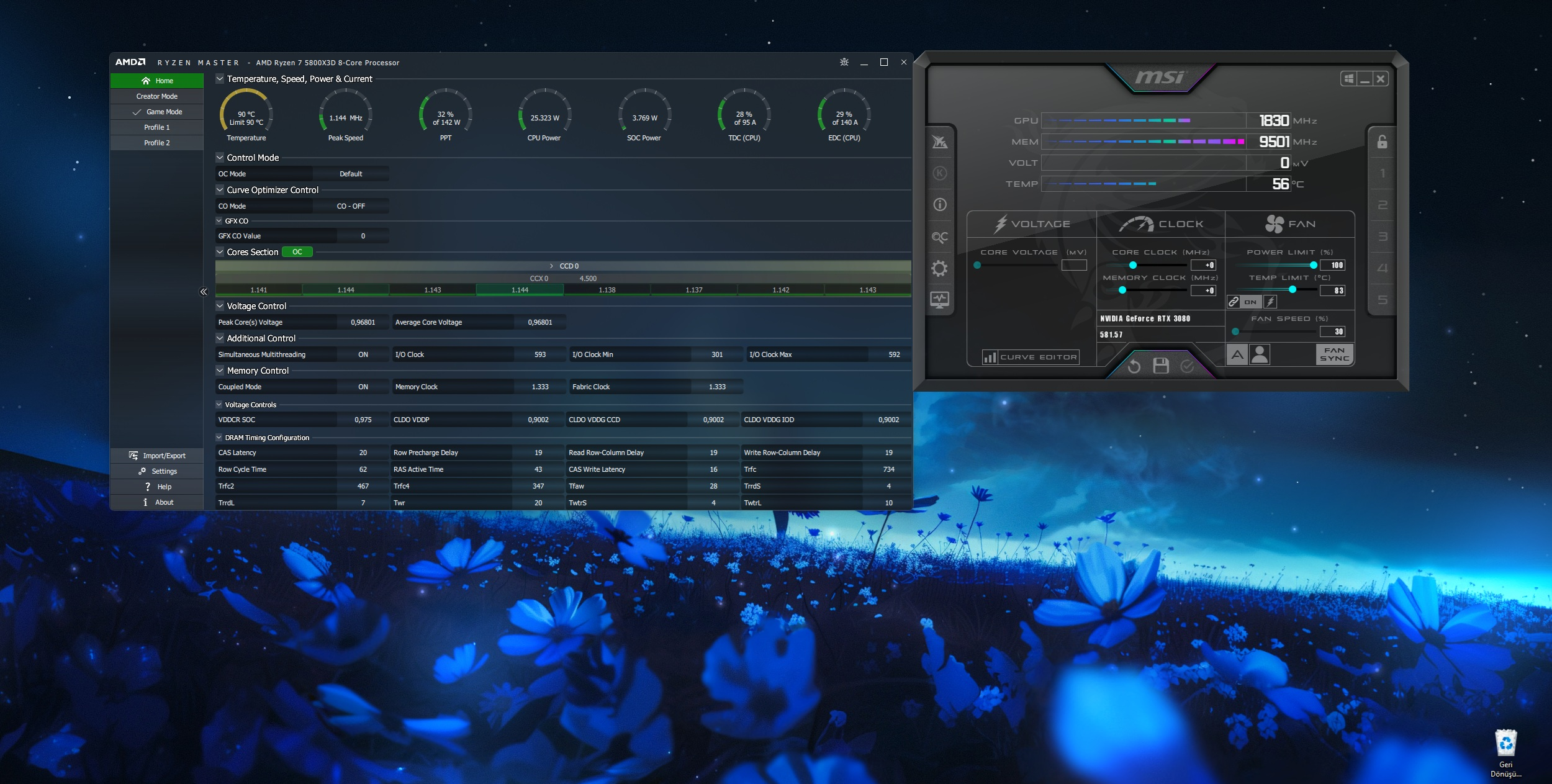Collapse GFX CO section

click(x=219, y=221)
